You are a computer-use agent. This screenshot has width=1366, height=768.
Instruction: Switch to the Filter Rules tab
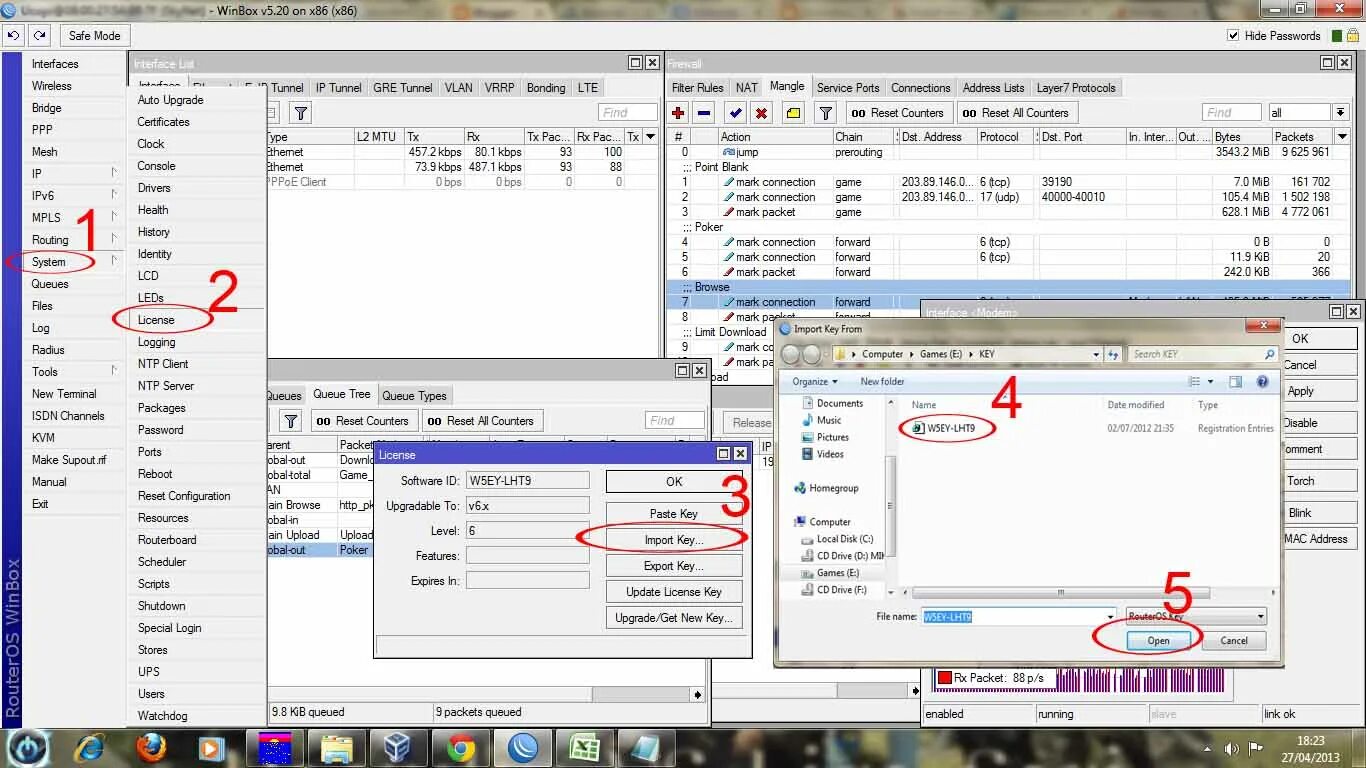coord(698,88)
